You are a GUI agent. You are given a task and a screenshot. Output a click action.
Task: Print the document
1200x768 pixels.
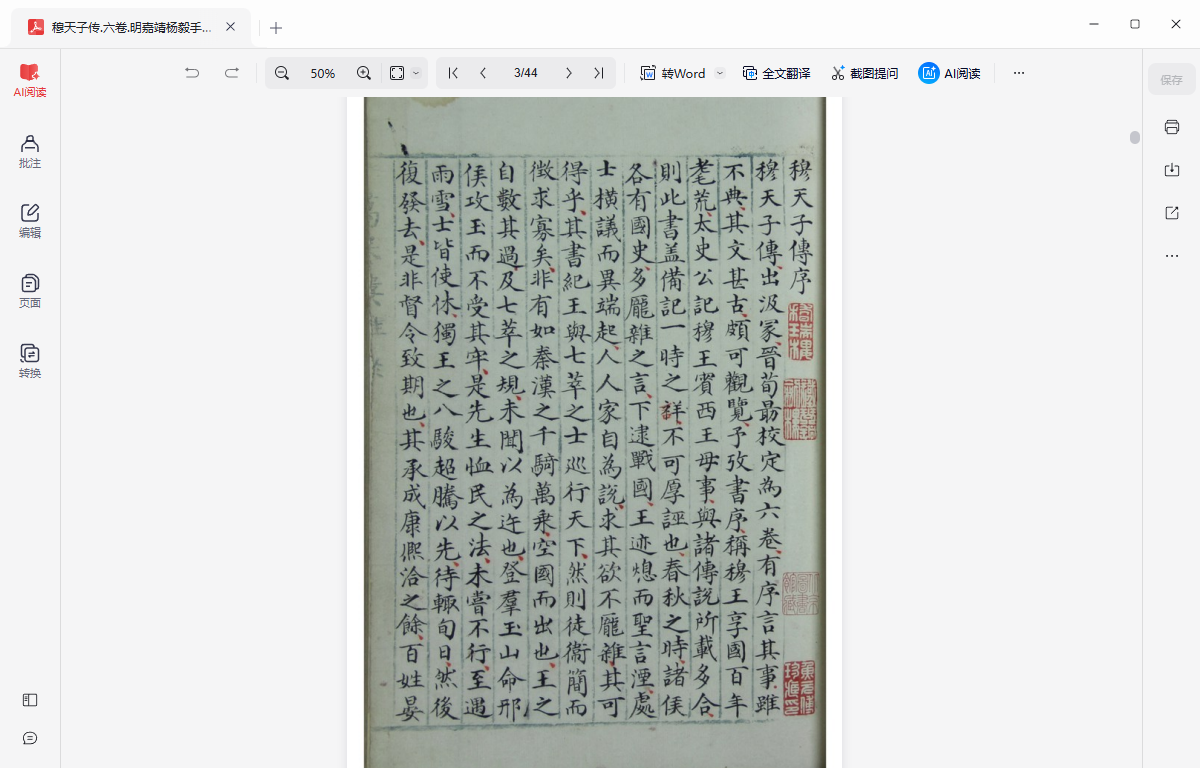(1172, 127)
